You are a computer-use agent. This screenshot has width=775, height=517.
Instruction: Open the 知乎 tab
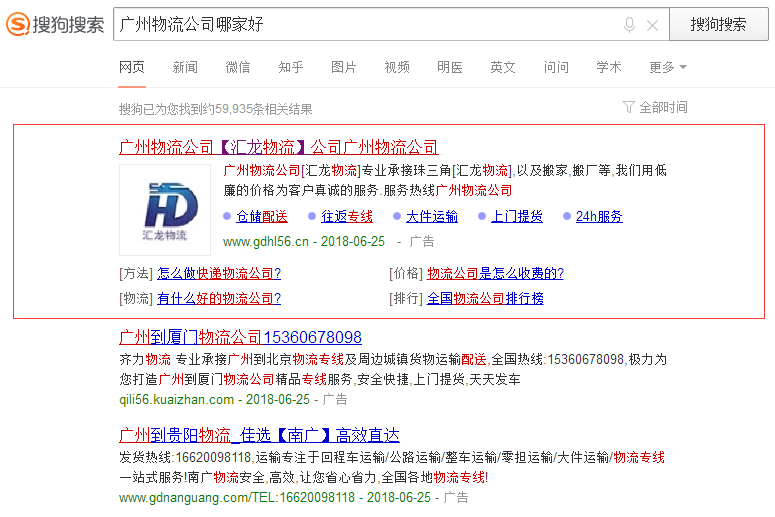tap(291, 67)
